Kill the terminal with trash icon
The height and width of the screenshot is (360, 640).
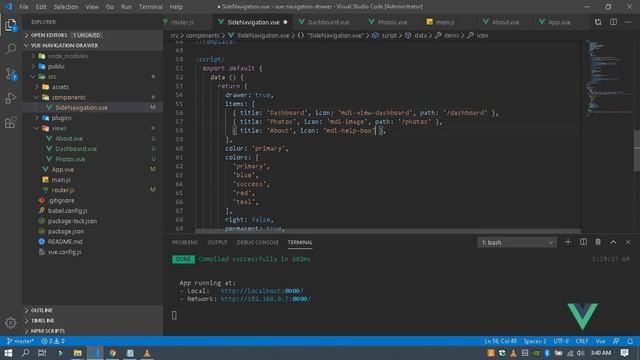(x=598, y=242)
